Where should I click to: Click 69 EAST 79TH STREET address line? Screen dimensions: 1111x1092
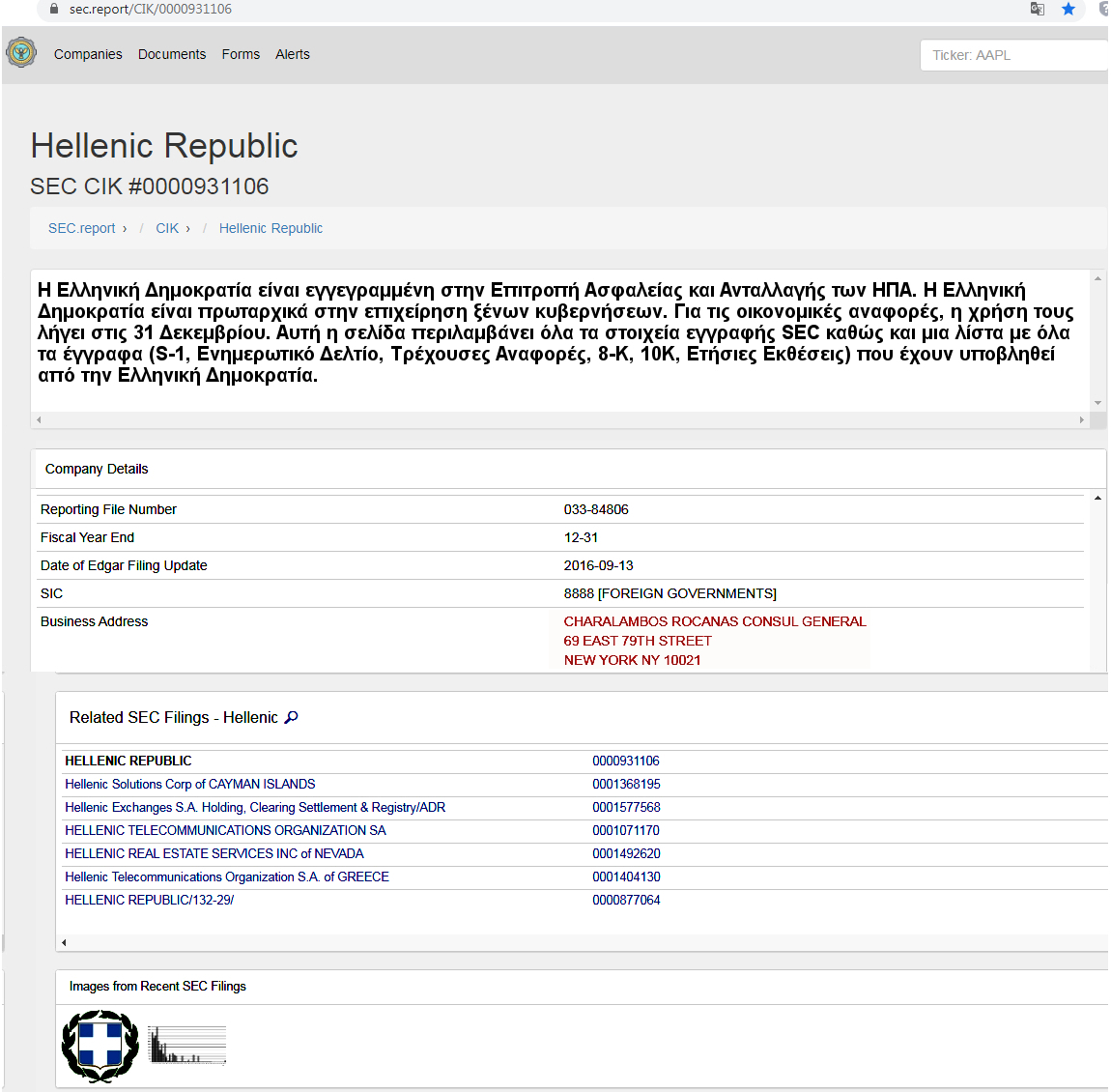click(x=638, y=641)
